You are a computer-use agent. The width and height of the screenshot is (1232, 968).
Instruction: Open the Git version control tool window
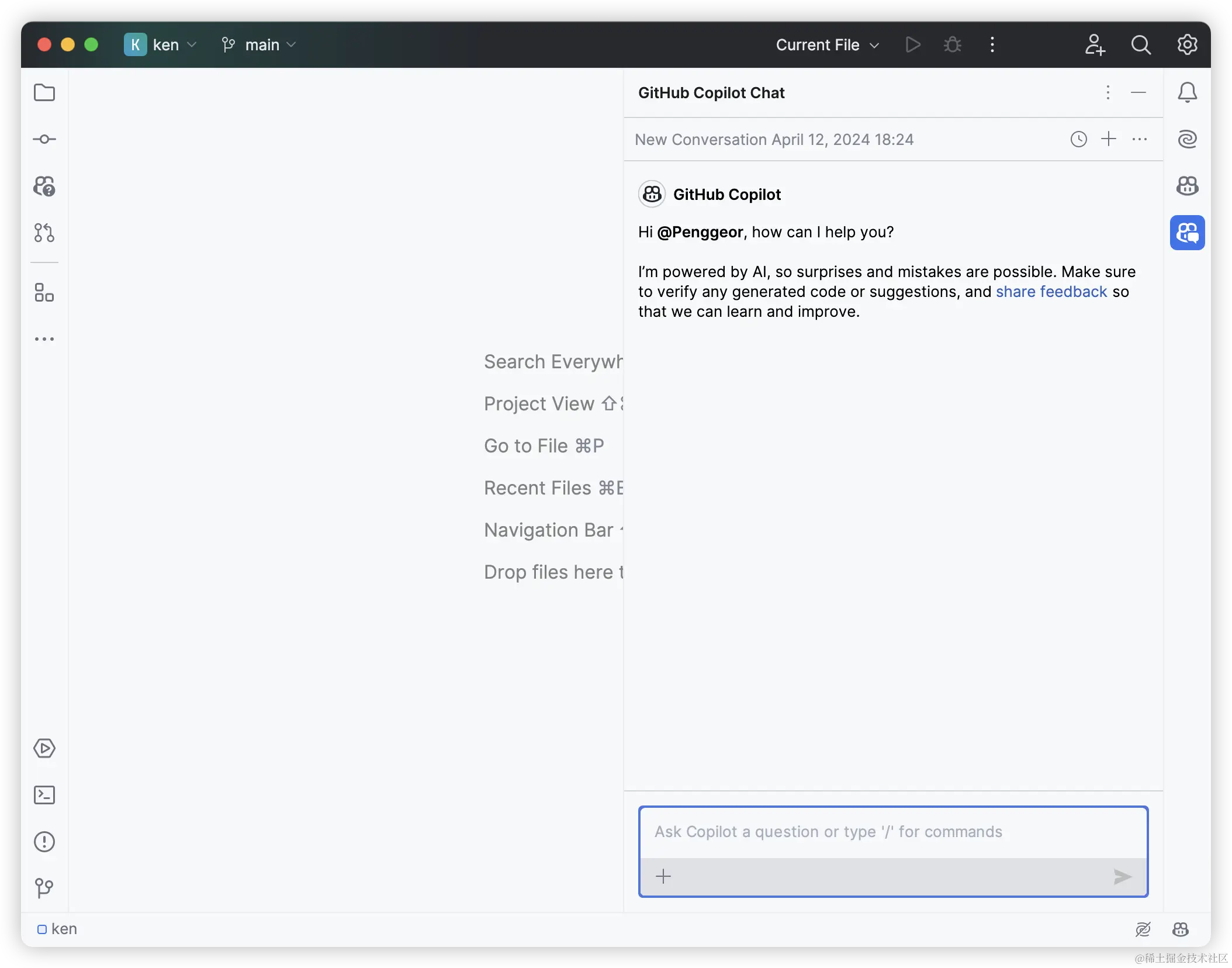coord(44,888)
